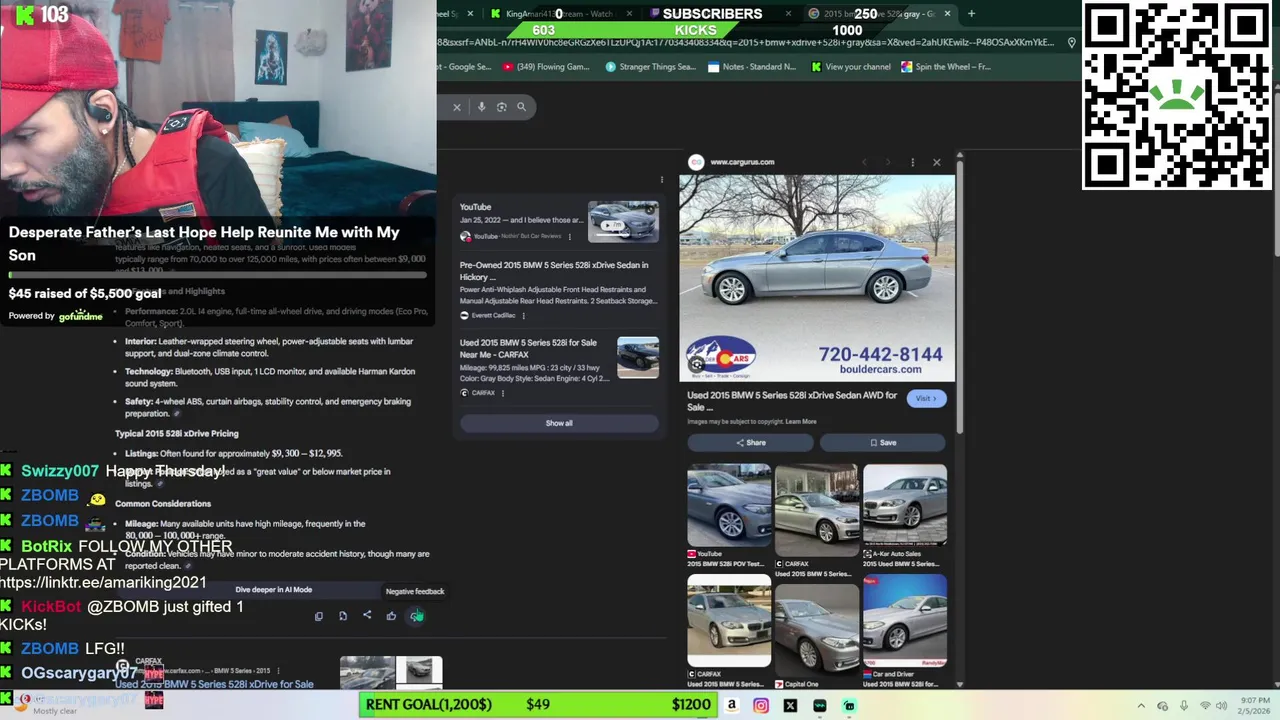Click the magnifier search icon
The image size is (1280, 720).
point(521,107)
